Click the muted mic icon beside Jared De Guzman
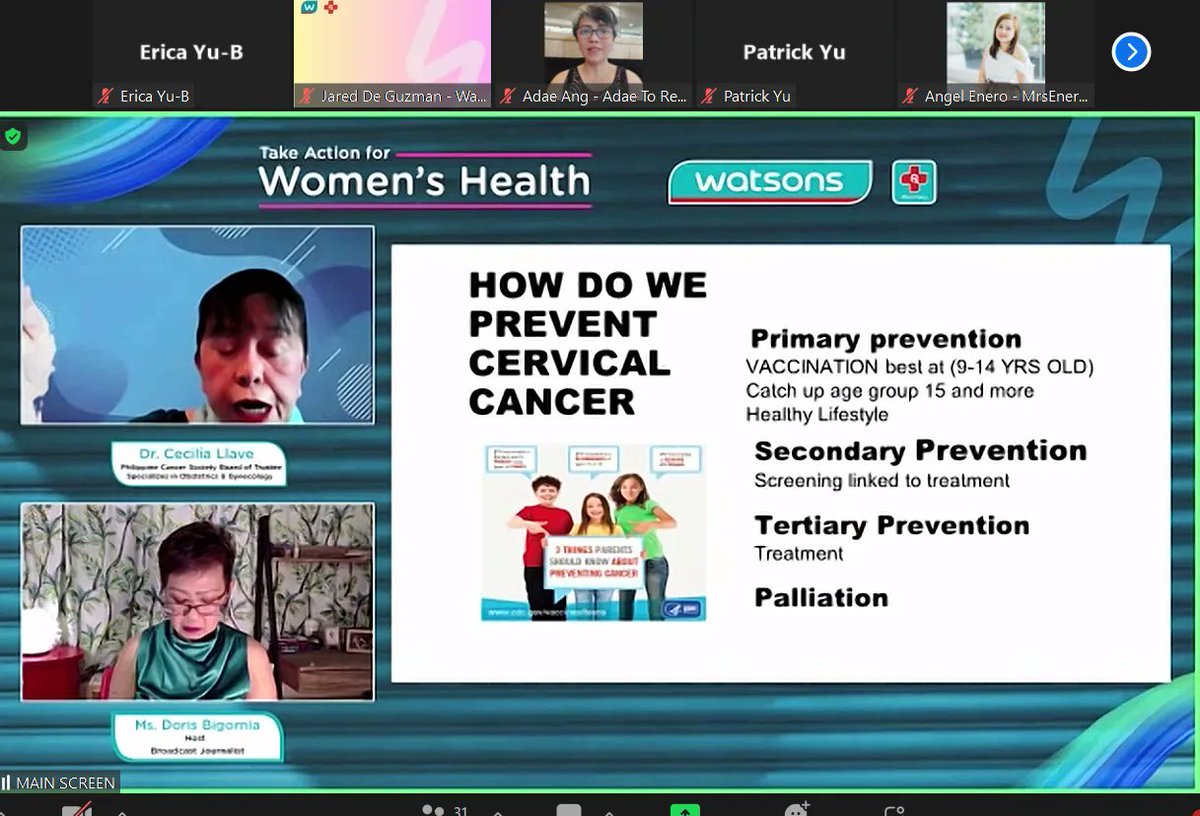The height and width of the screenshot is (816, 1200). [x=306, y=97]
